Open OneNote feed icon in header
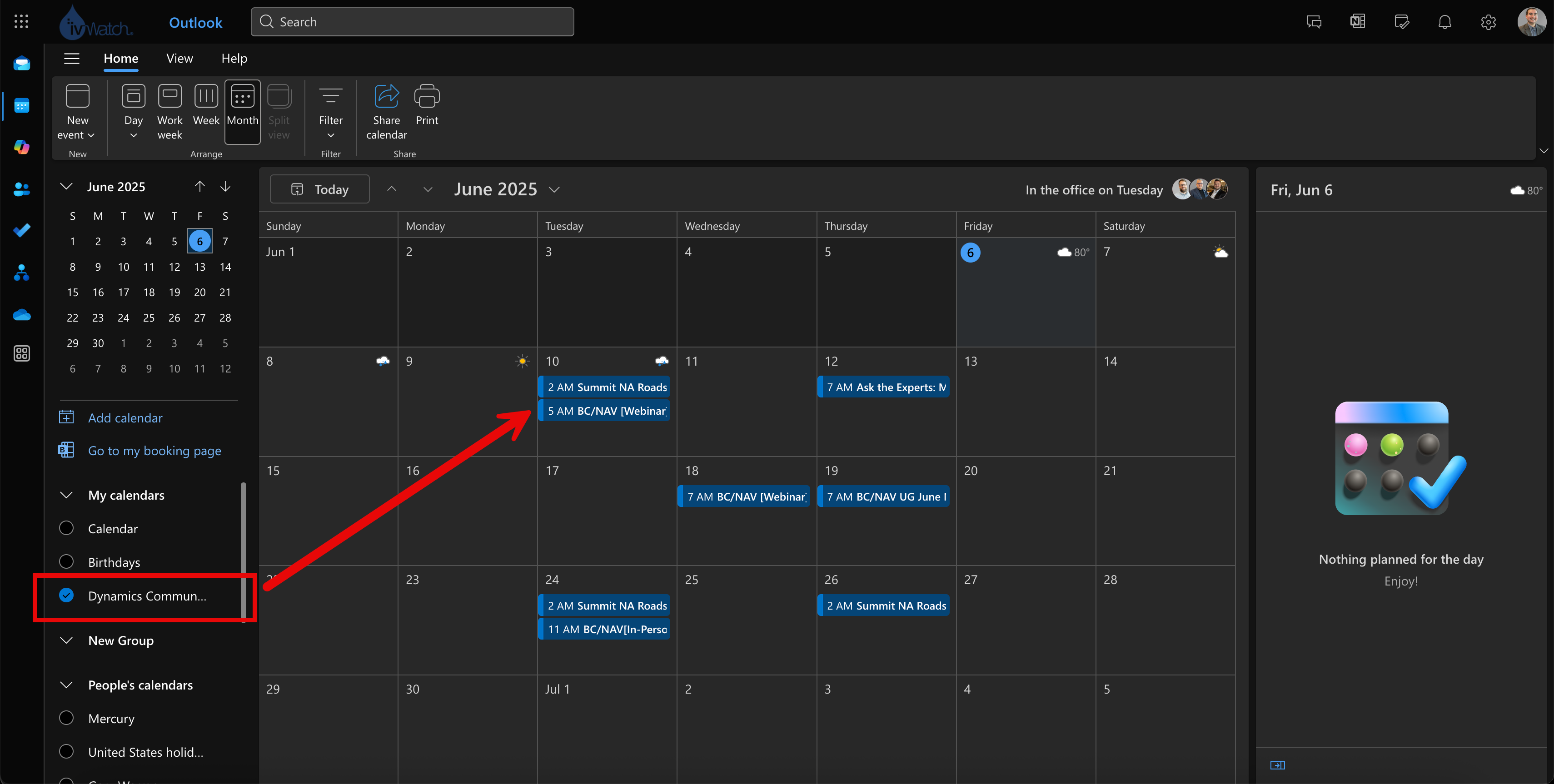 (x=1357, y=22)
